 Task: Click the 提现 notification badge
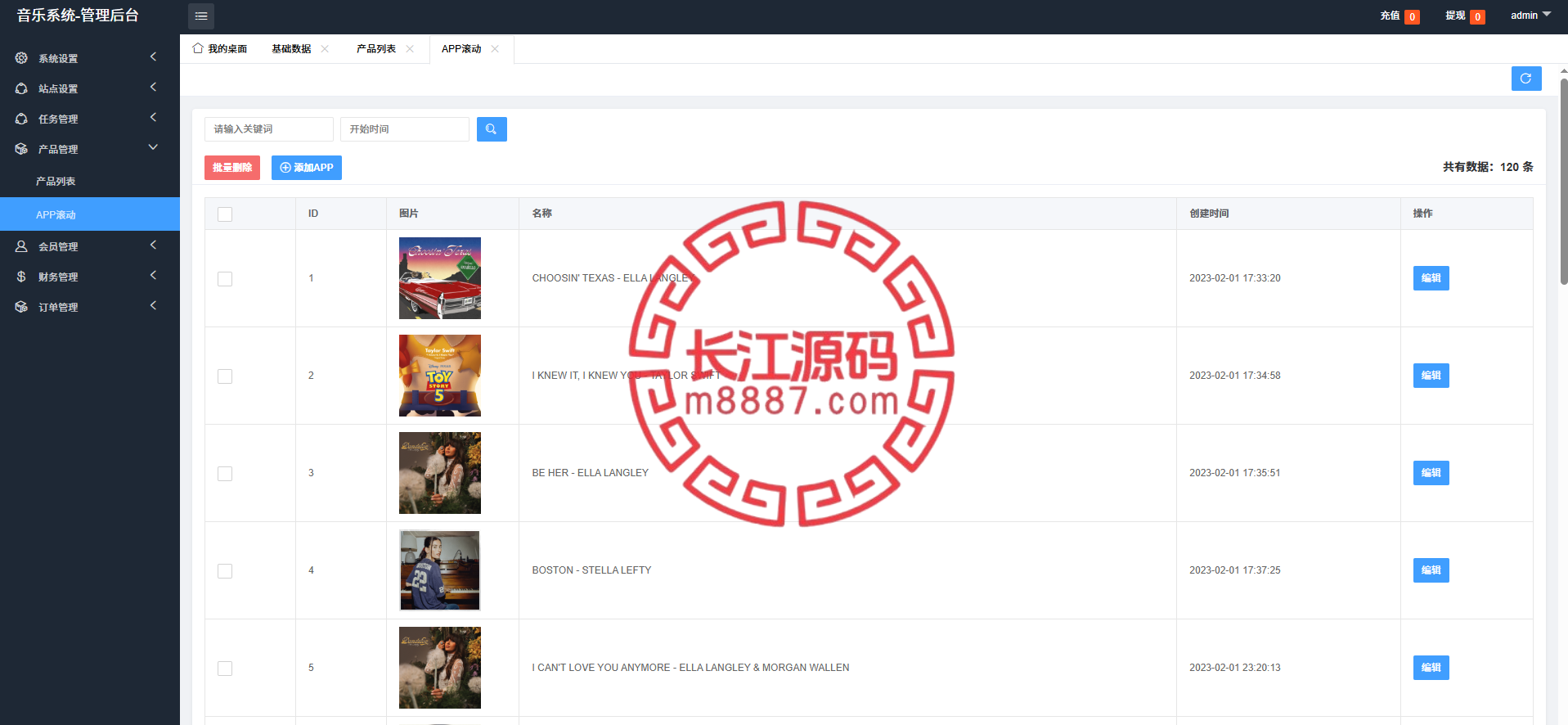1477,16
